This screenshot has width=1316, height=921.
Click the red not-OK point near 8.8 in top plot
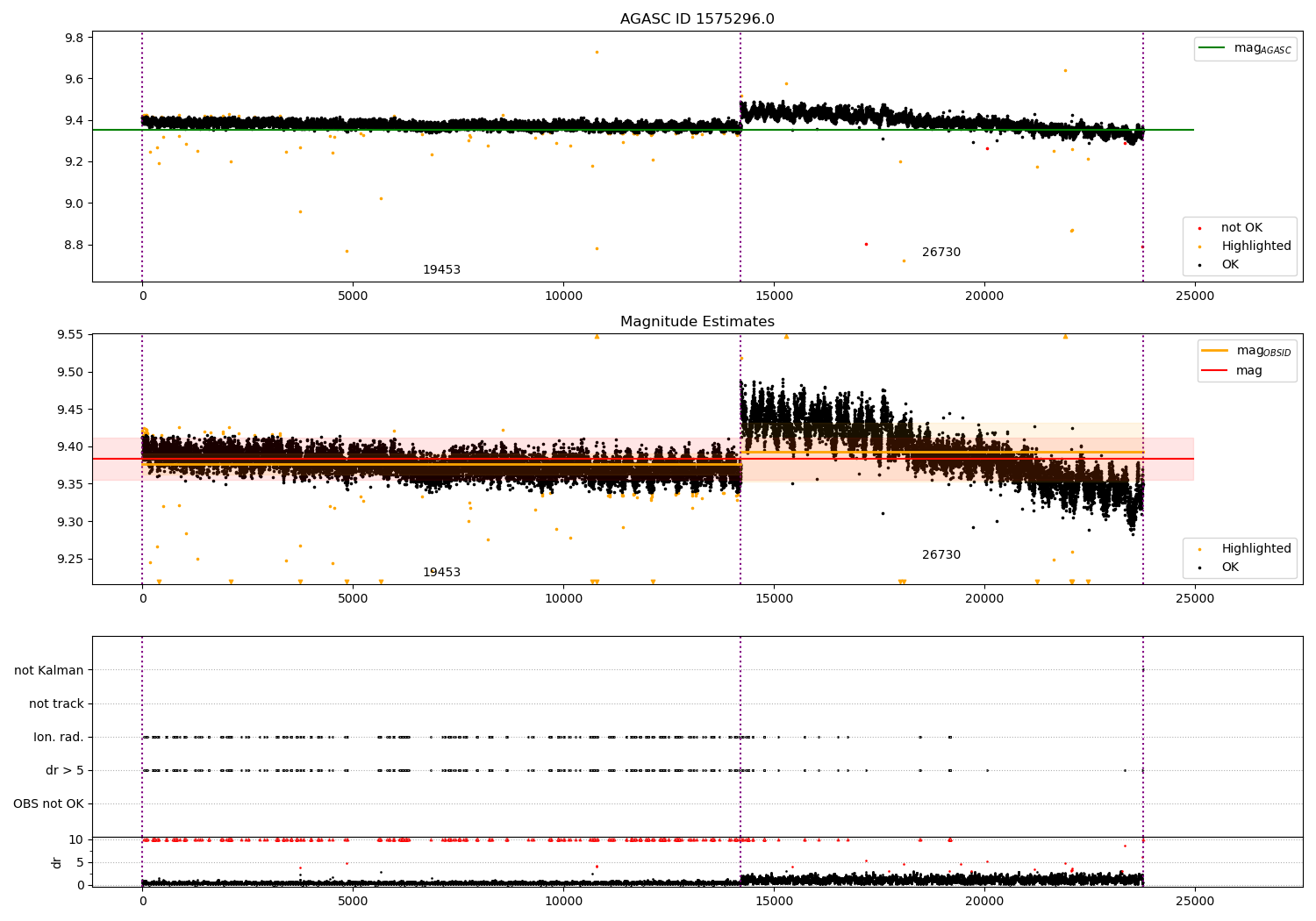866,244
